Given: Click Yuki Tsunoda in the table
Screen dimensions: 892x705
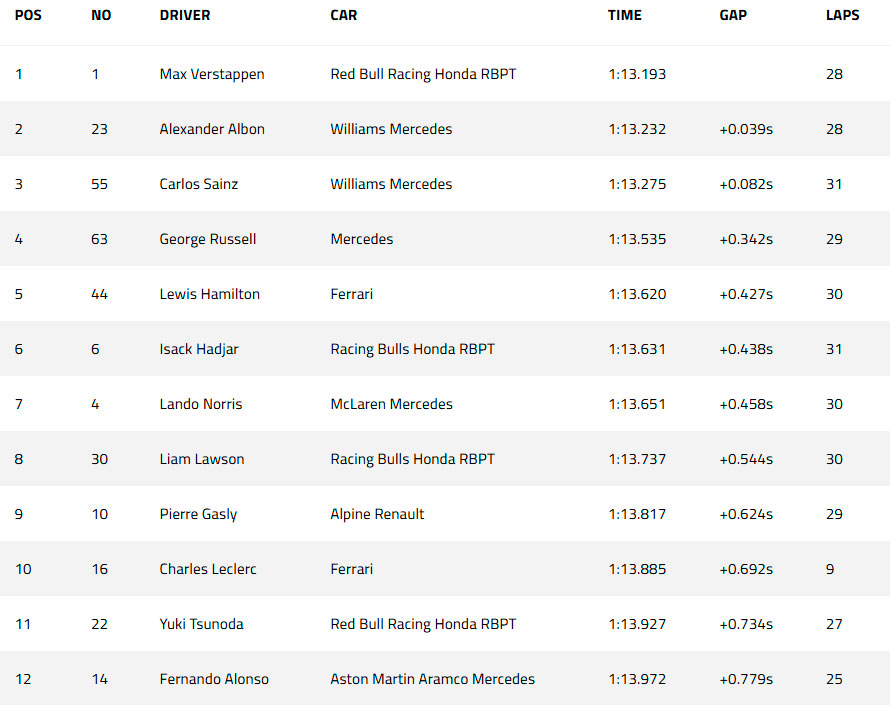Looking at the screenshot, I should coord(201,624).
